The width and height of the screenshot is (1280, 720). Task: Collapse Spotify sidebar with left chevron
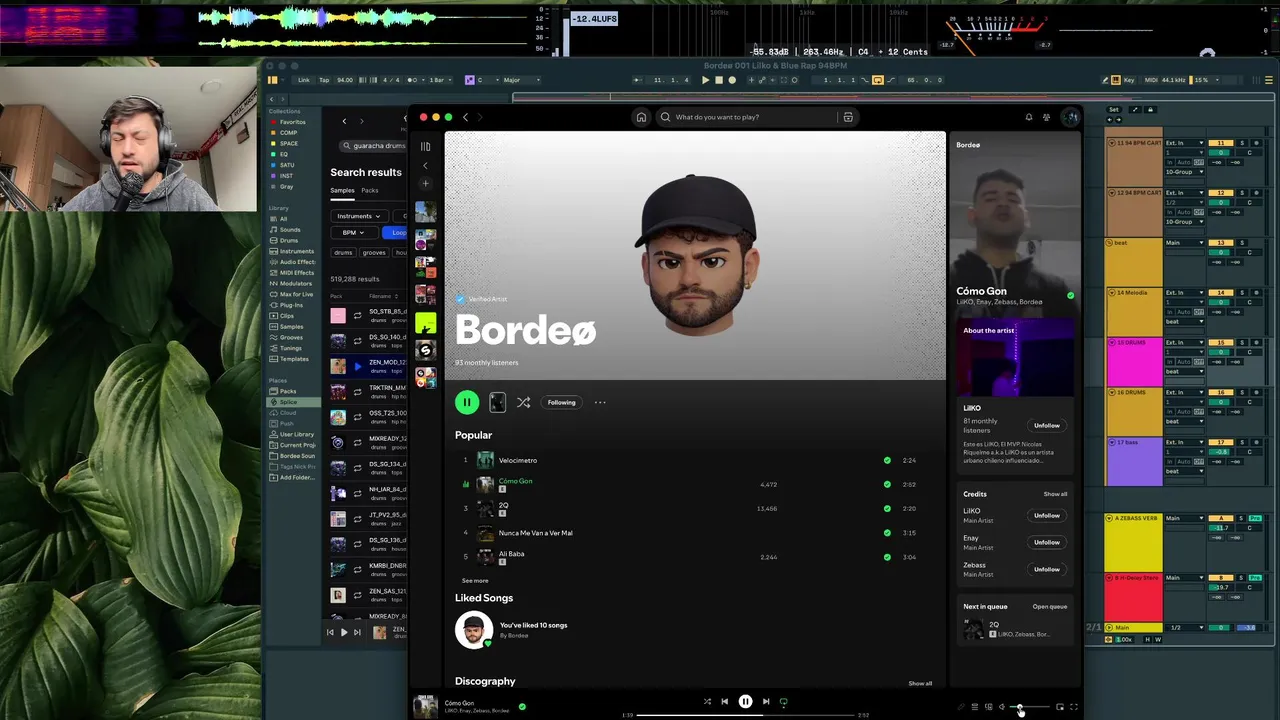coord(425,165)
